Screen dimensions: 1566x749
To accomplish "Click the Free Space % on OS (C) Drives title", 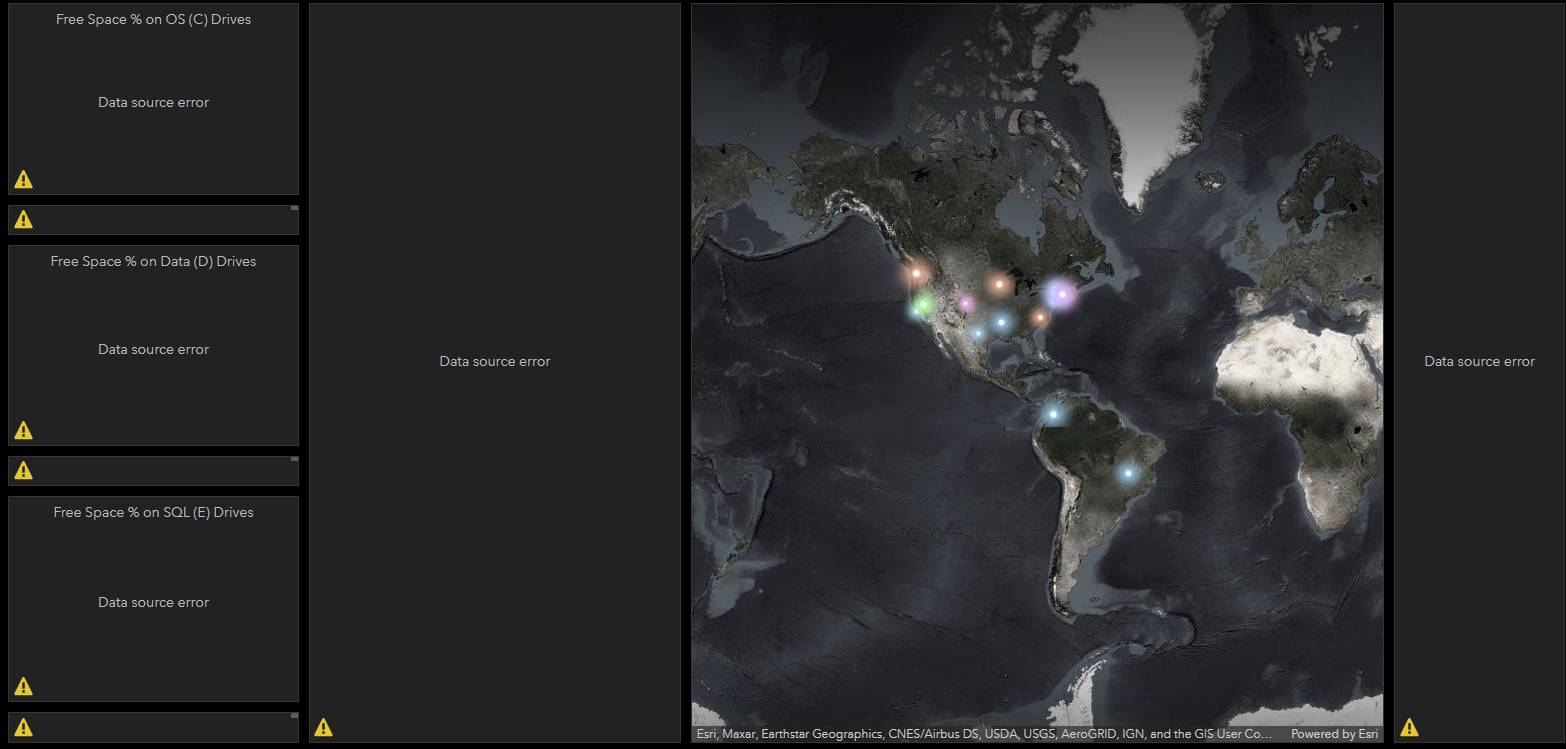I will [153, 18].
